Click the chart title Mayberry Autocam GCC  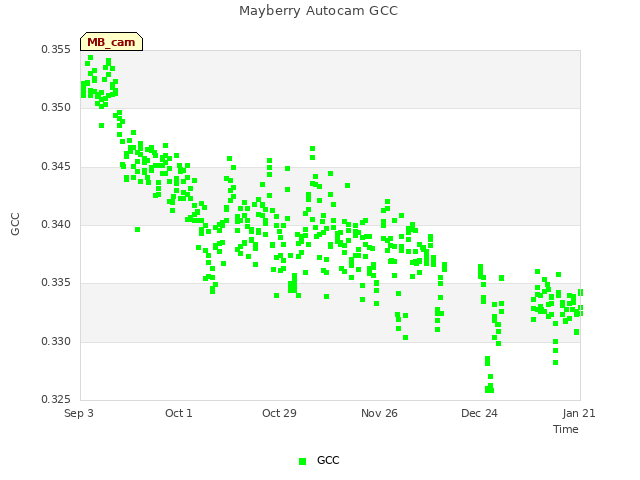pyautogui.click(x=318, y=11)
